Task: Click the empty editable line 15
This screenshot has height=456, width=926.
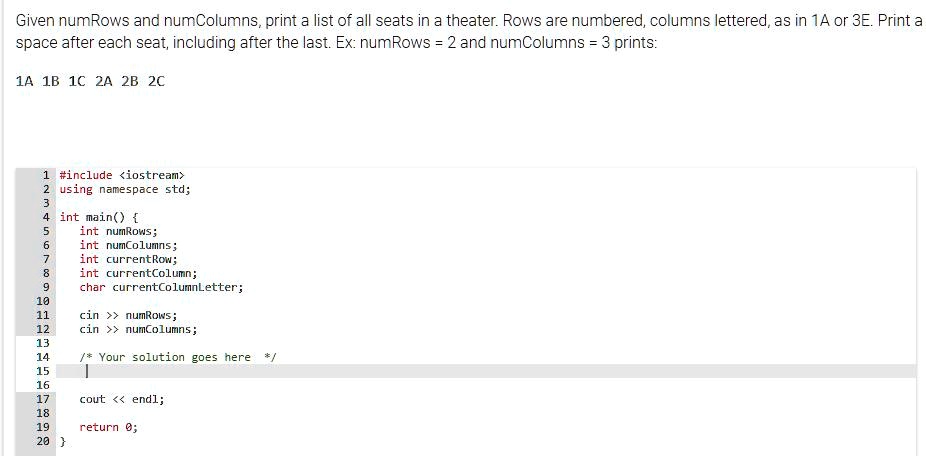Action: tap(487, 371)
